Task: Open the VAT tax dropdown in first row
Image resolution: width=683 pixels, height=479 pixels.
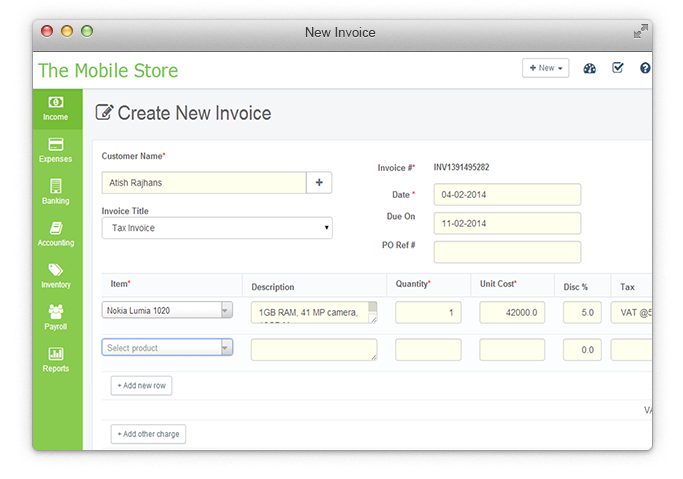Action: coord(631,312)
